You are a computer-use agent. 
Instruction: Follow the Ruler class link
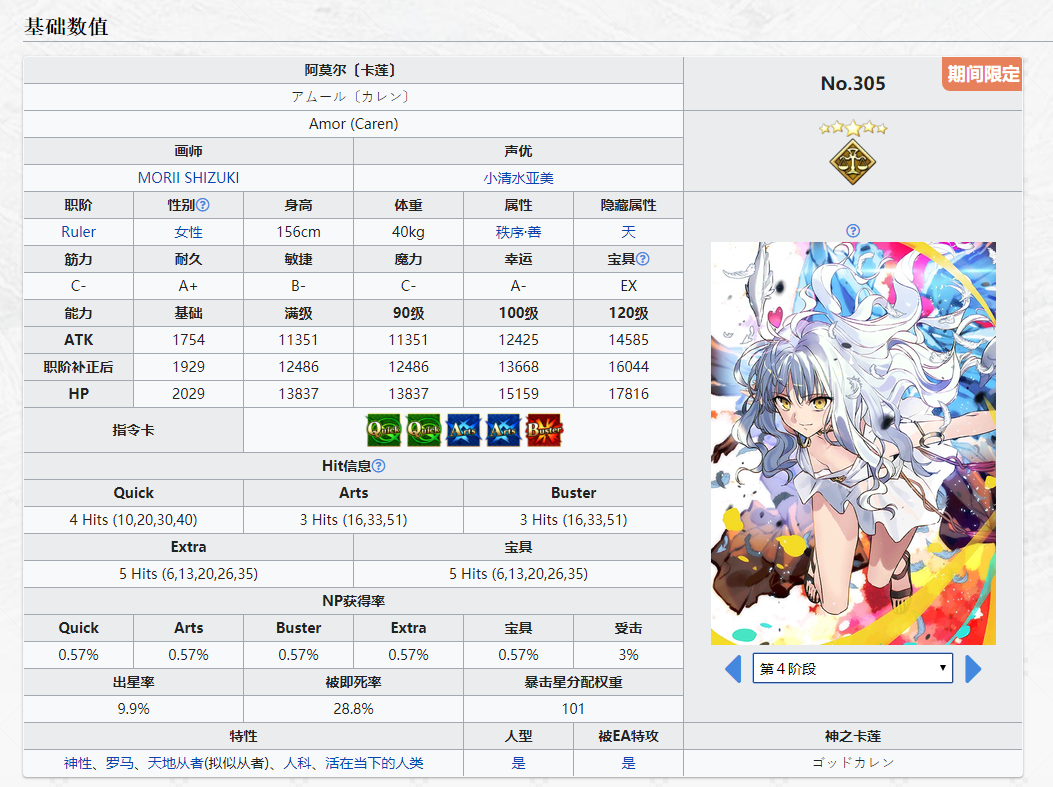[79, 232]
